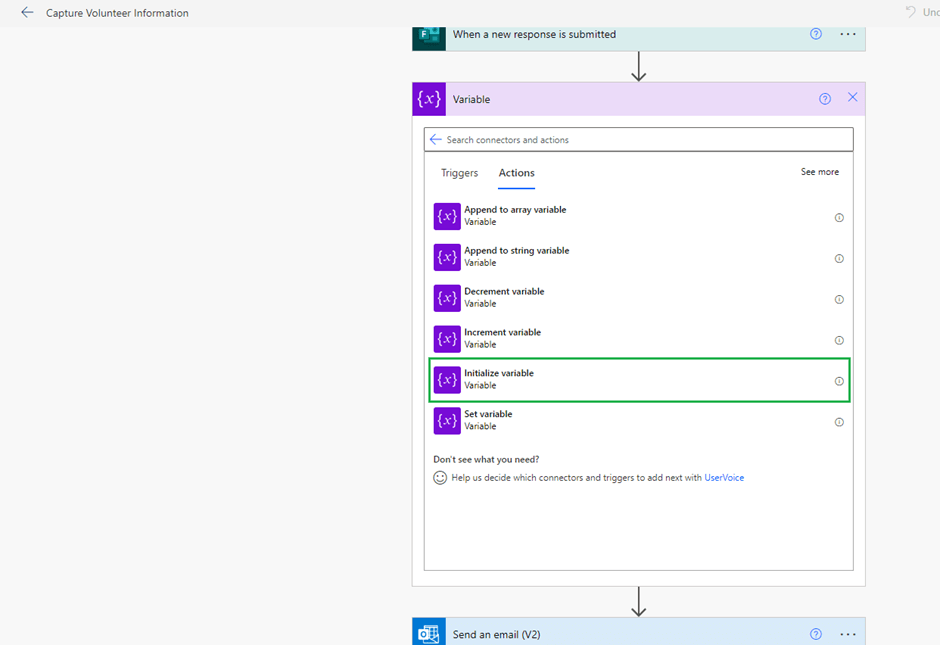Open the UserVoice link
940x645 pixels.
pyautogui.click(x=724, y=478)
